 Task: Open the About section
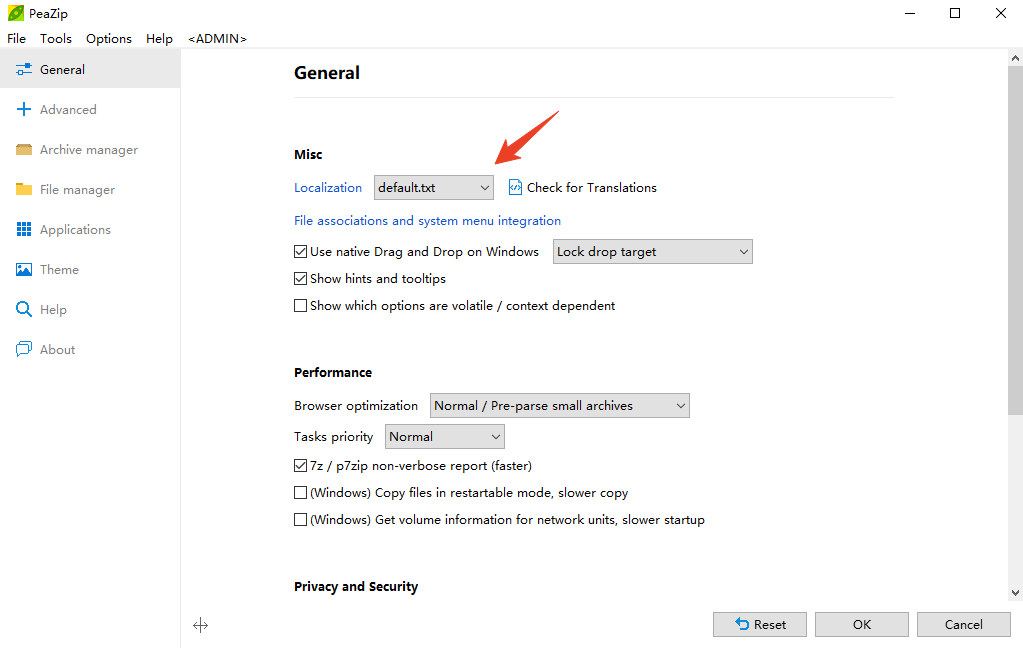[57, 349]
